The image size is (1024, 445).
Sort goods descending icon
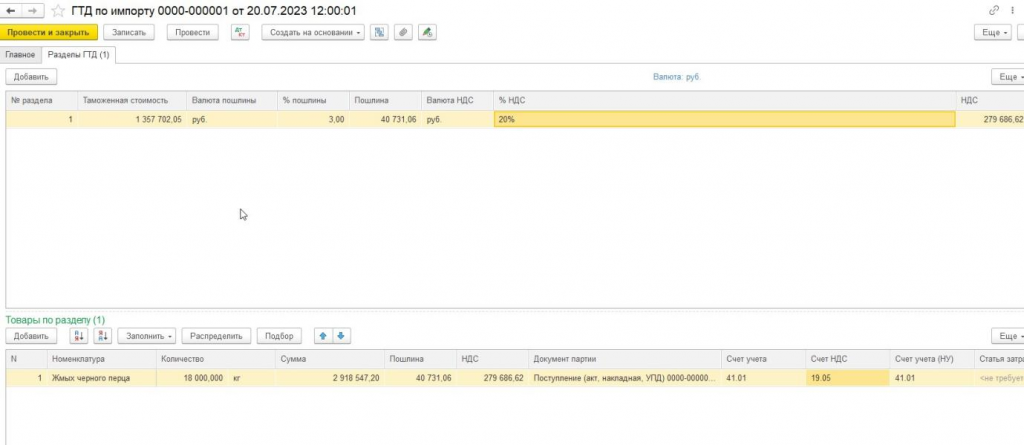pos(103,336)
